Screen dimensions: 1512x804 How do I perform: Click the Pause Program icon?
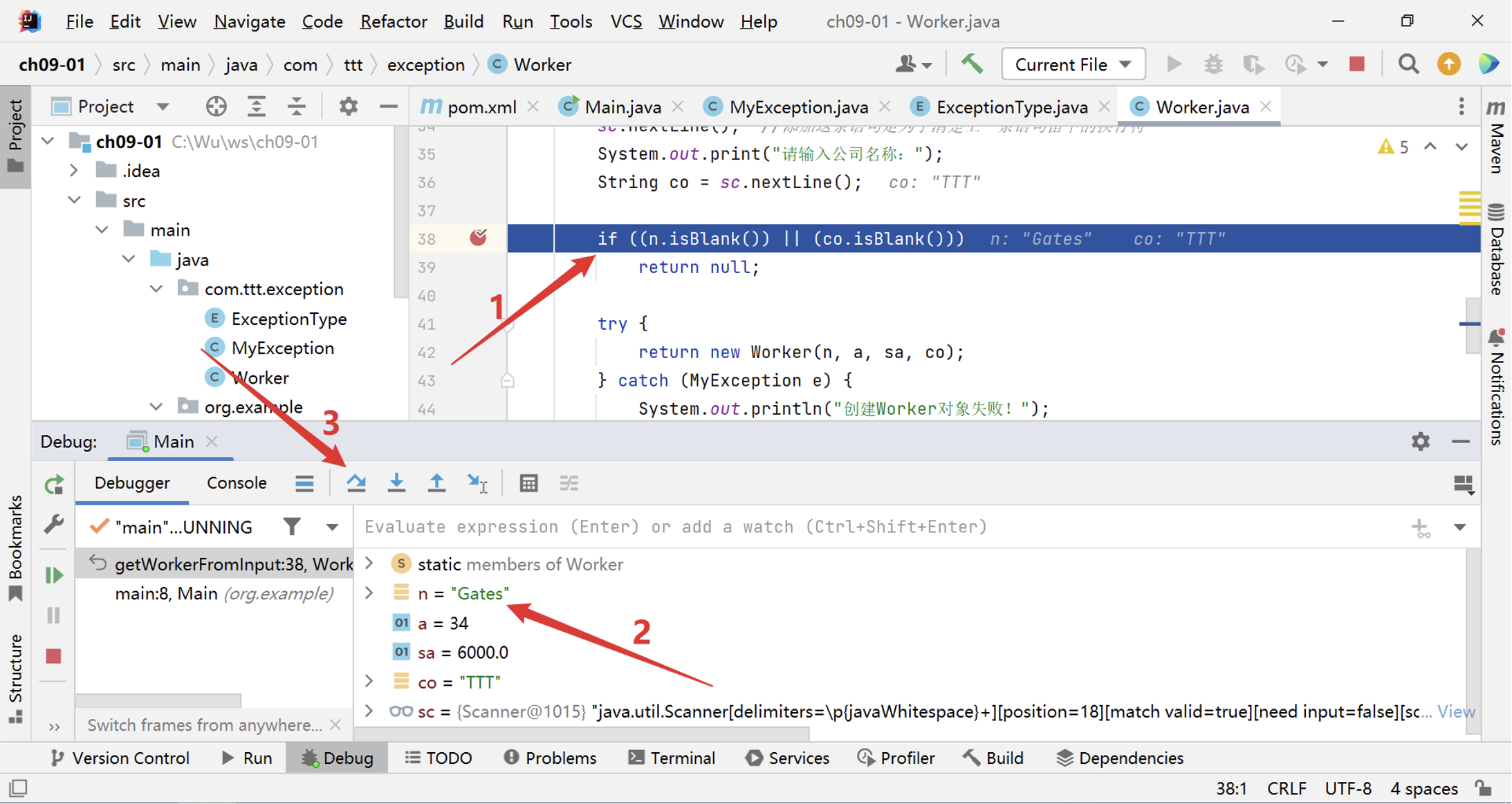pyautogui.click(x=54, y=615)
